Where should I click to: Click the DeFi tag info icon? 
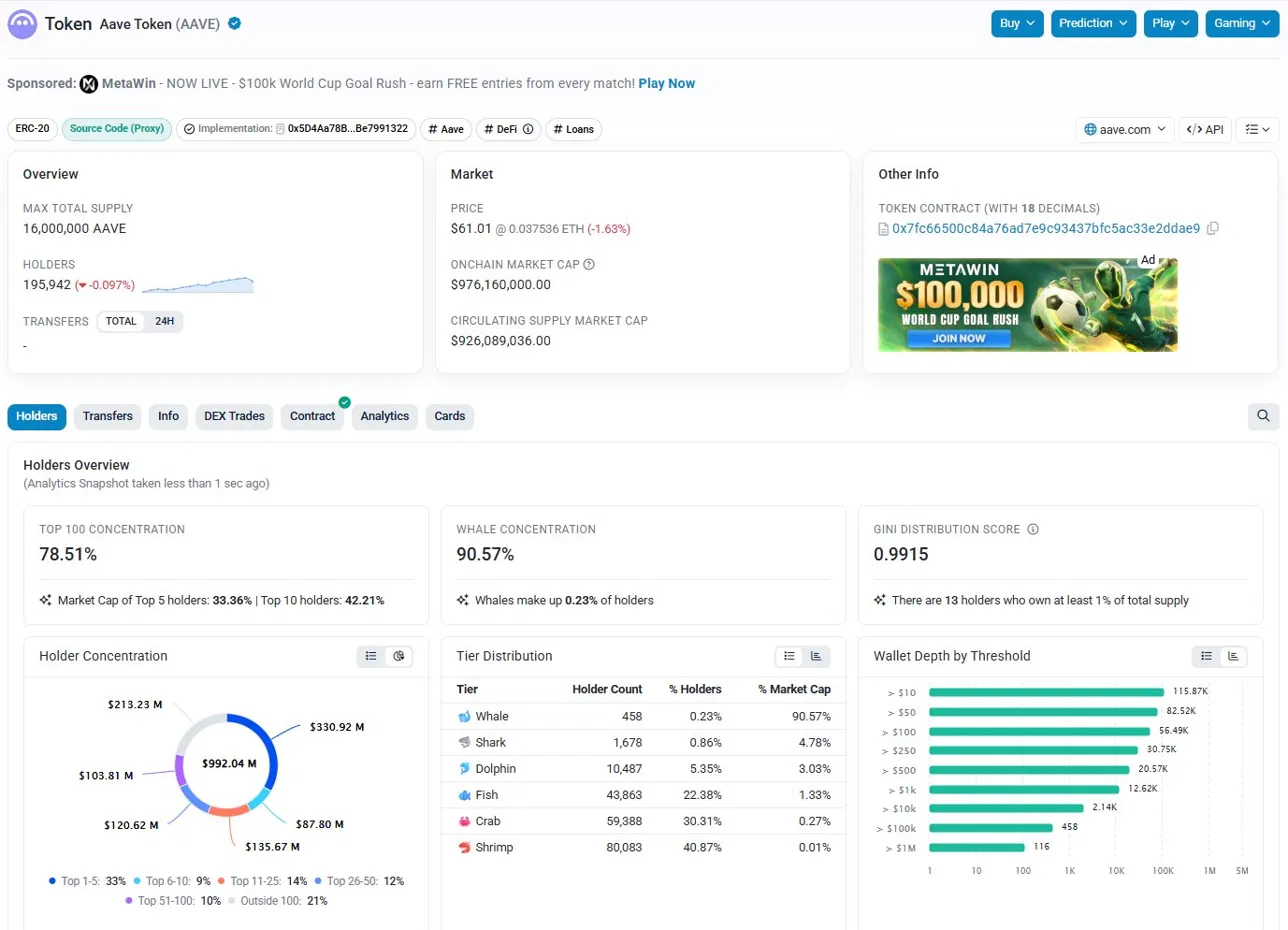click(527, 129)
